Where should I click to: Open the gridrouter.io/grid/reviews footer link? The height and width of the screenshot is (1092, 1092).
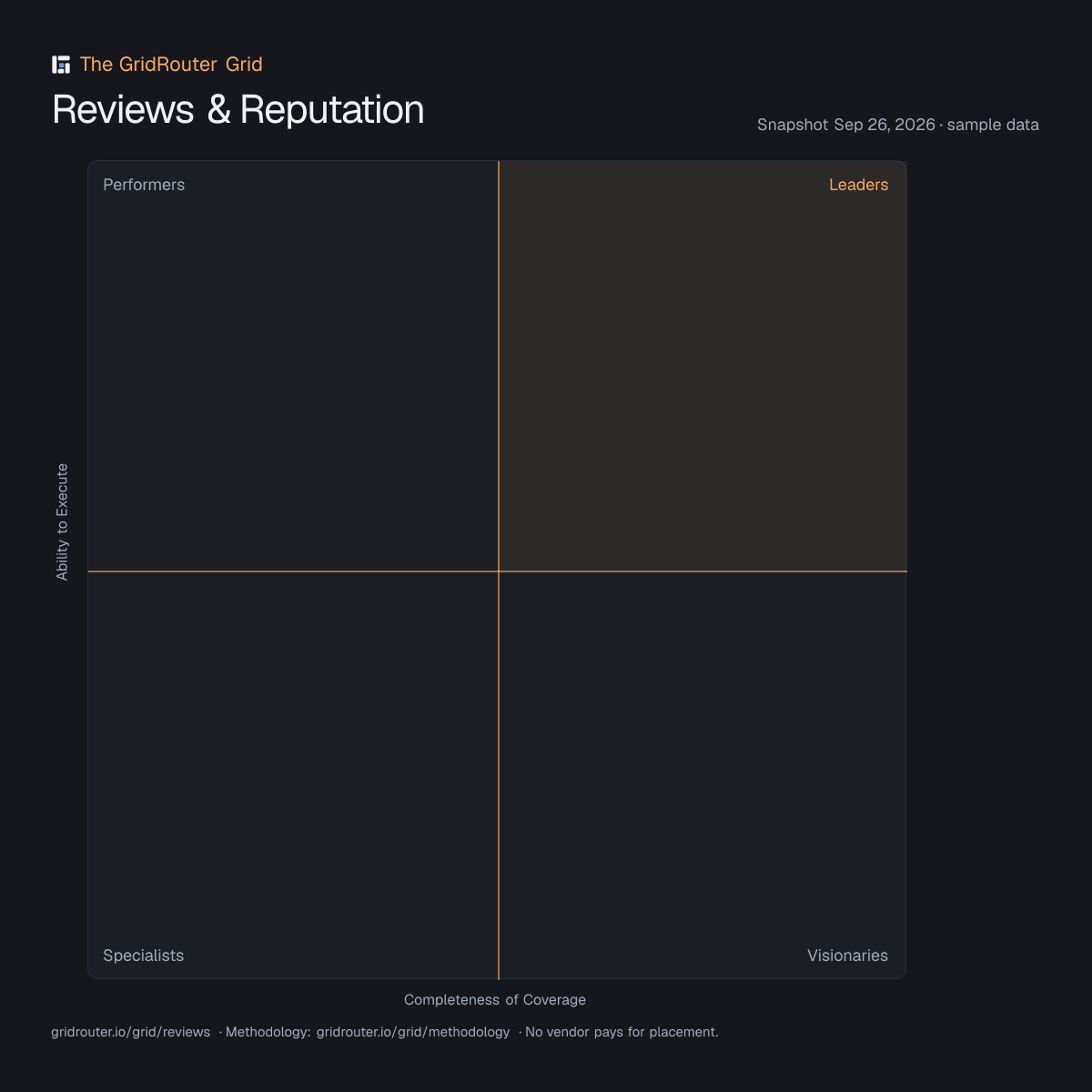[x=130, y=1032]
